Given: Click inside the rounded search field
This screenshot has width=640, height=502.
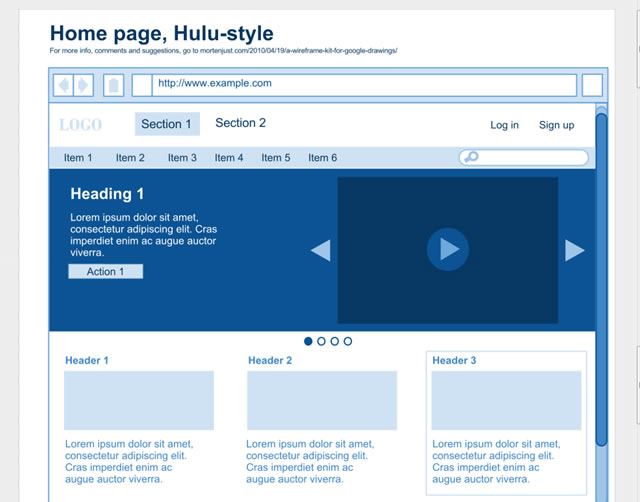Looking at the screenshot, I should pyautogui.click(x=524, y=158).
